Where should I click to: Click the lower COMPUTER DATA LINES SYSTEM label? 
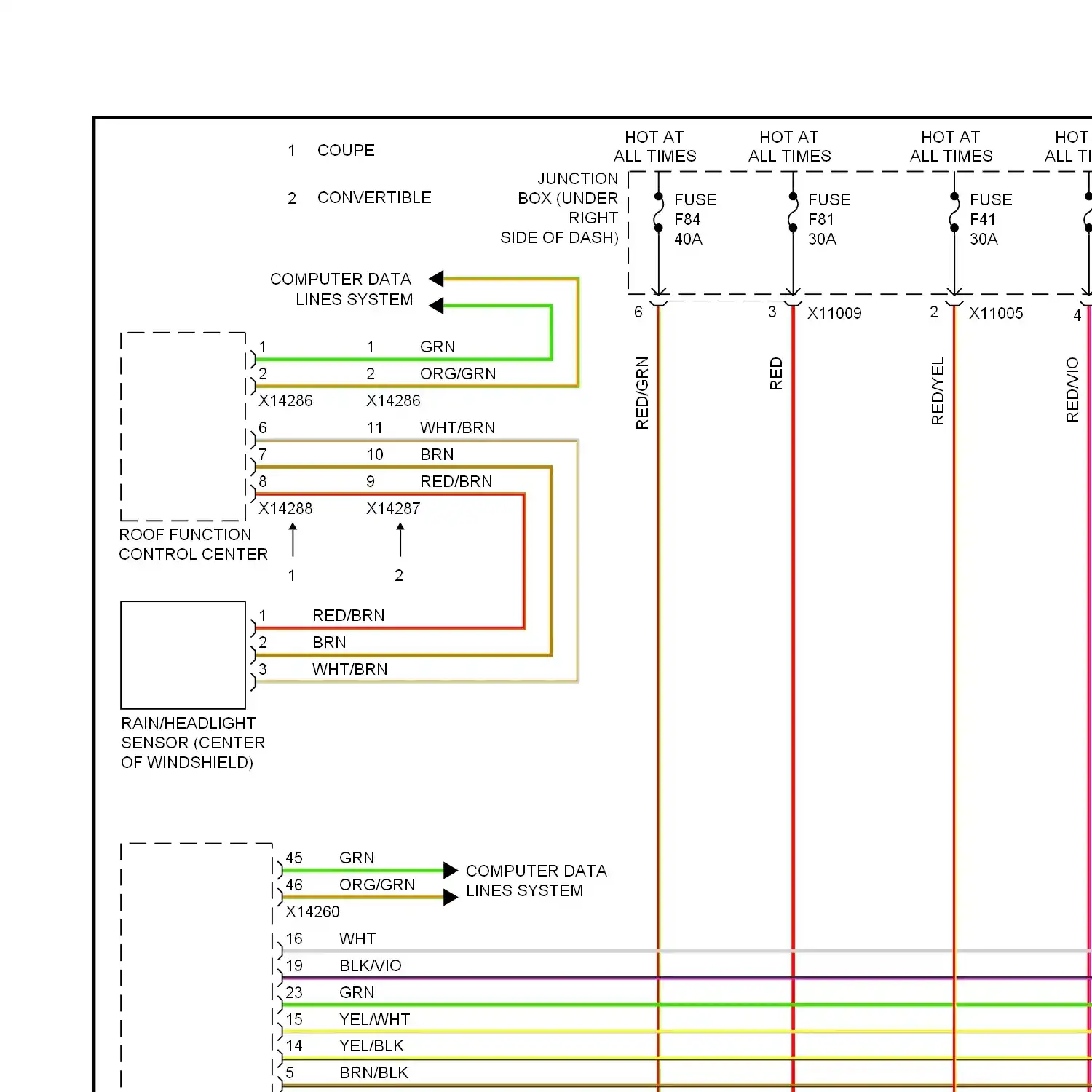pos(536,881)
